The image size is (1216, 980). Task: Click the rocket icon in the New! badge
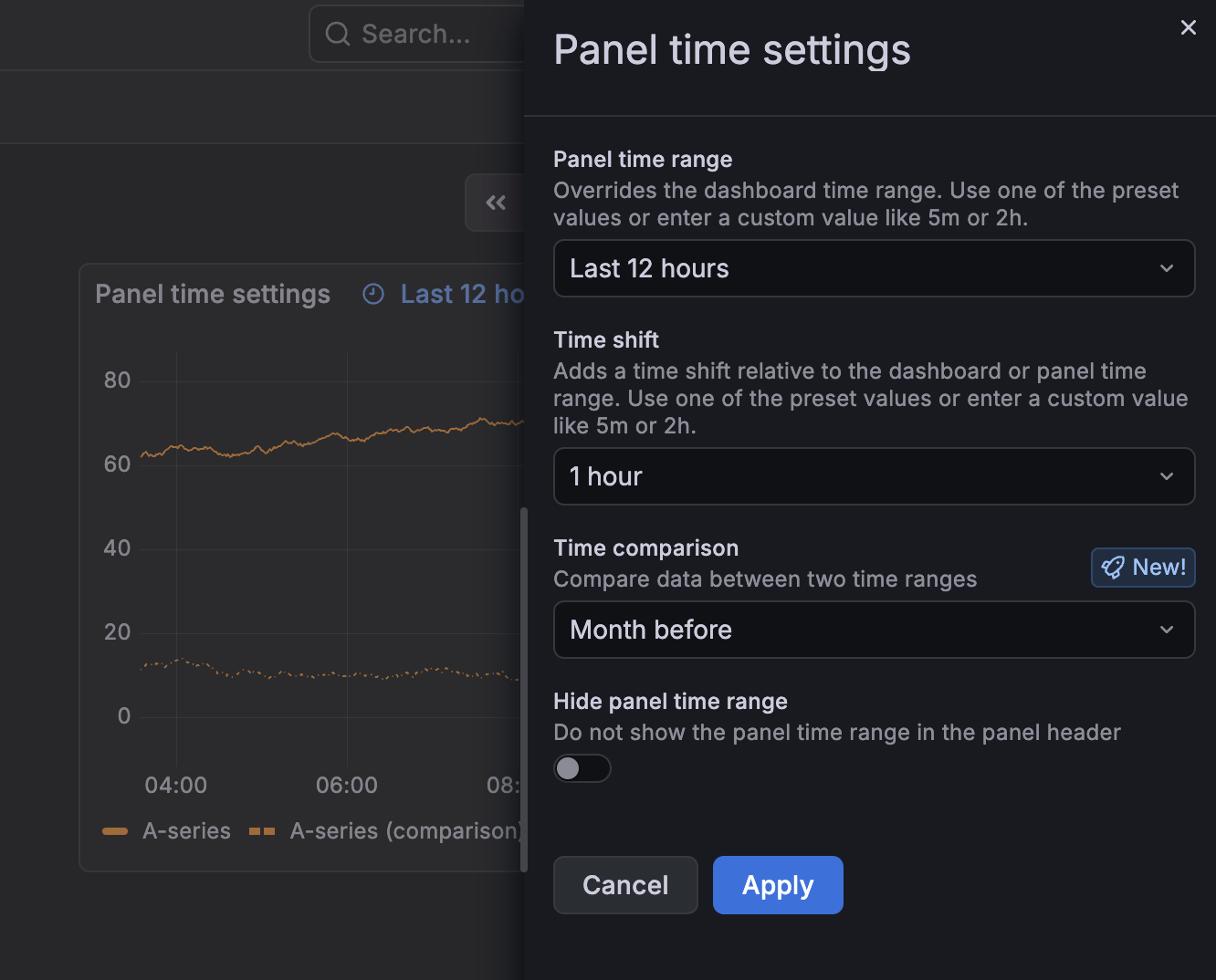(x=1113, y=567)
